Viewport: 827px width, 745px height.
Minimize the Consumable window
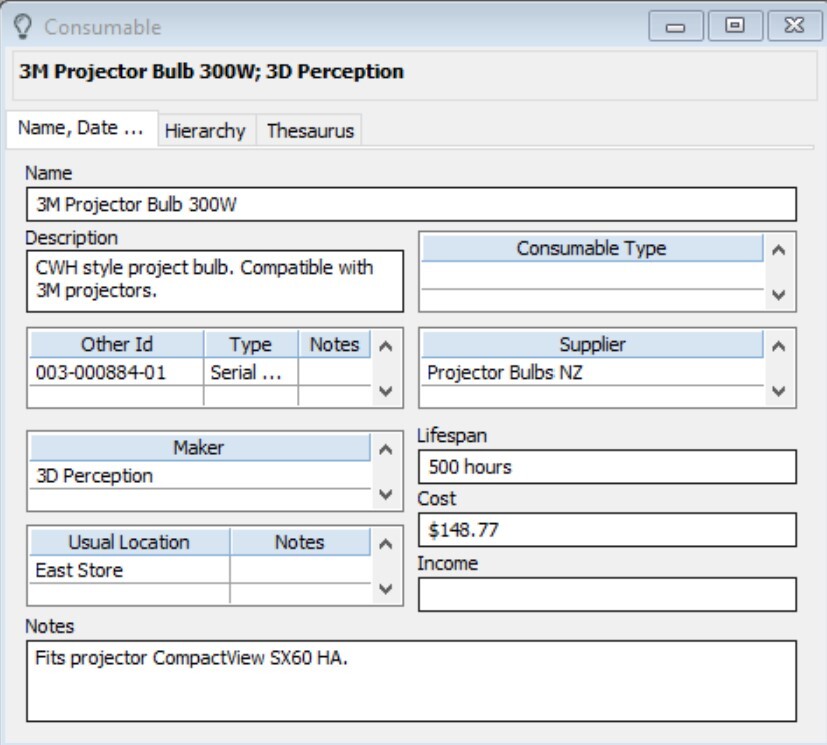[x=675, y=26]
